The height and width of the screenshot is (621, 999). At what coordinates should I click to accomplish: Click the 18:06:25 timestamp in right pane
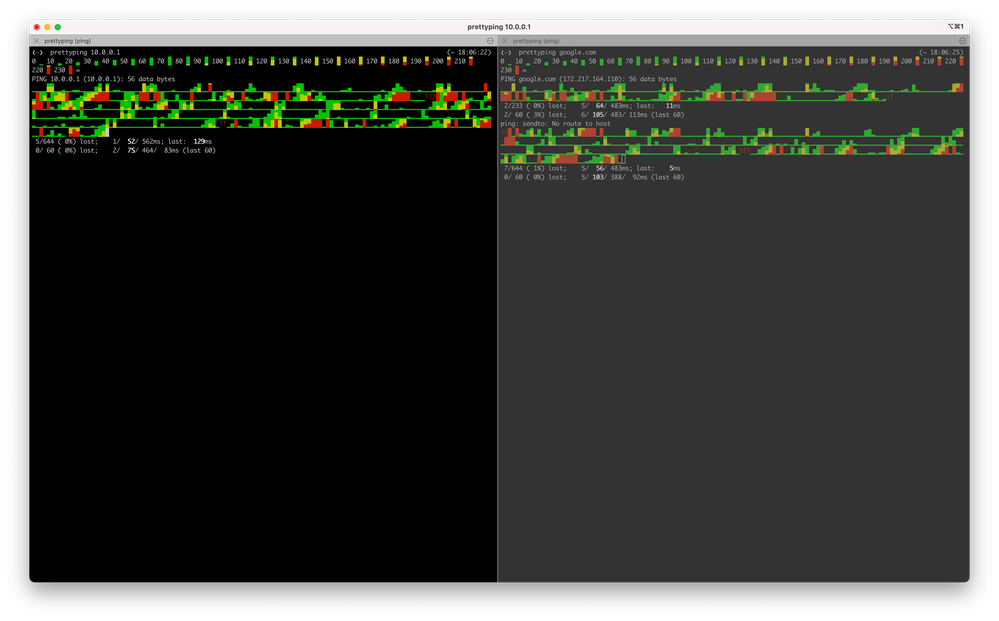click(942, 52)
